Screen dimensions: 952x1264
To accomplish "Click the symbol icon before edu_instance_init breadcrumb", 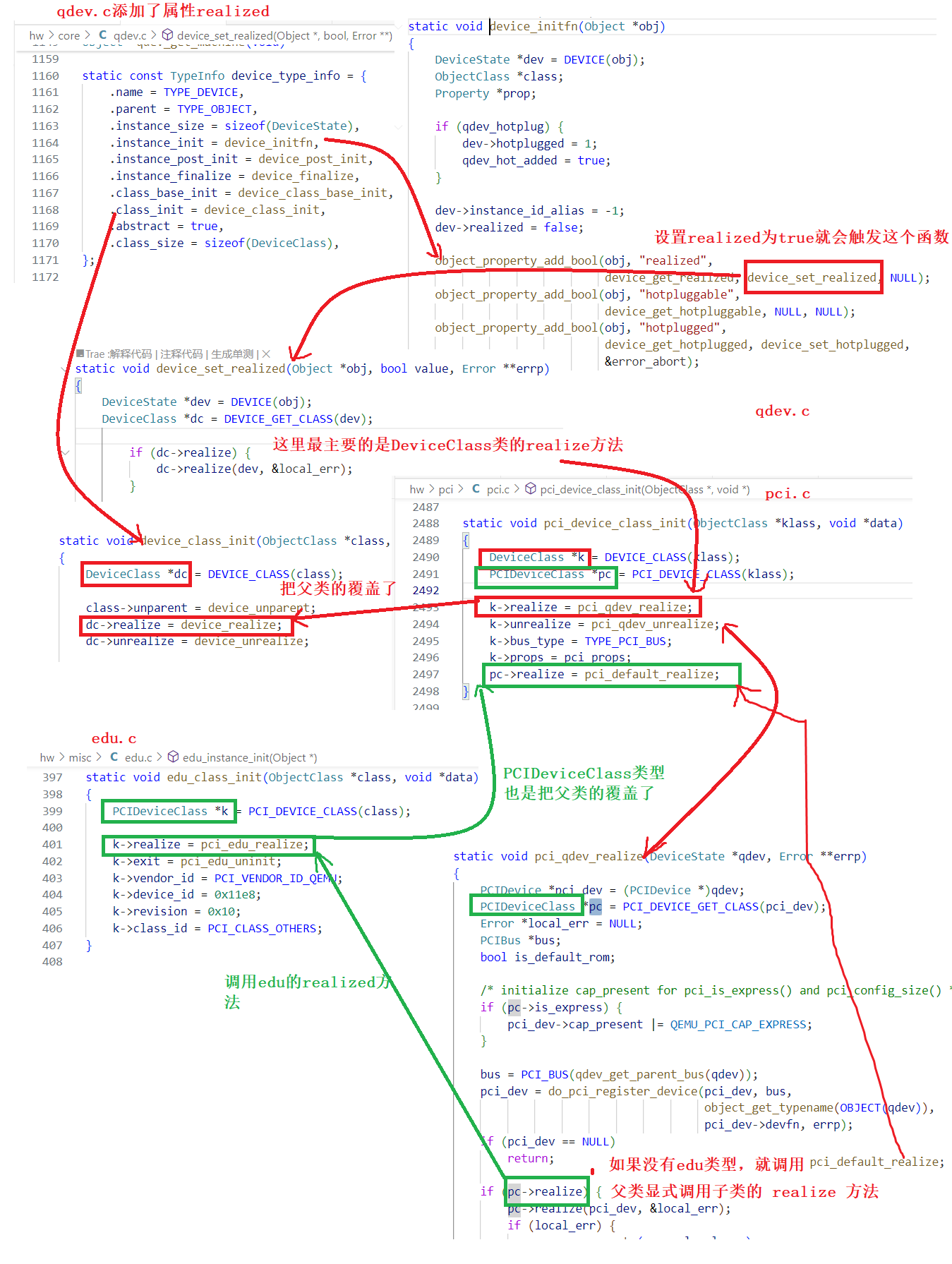I will 173,757.
